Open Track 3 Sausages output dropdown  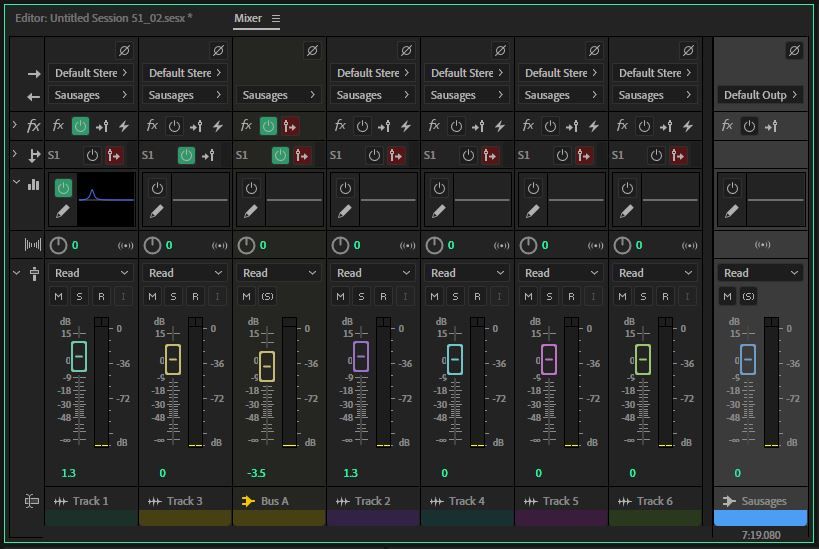click(185, 95)
